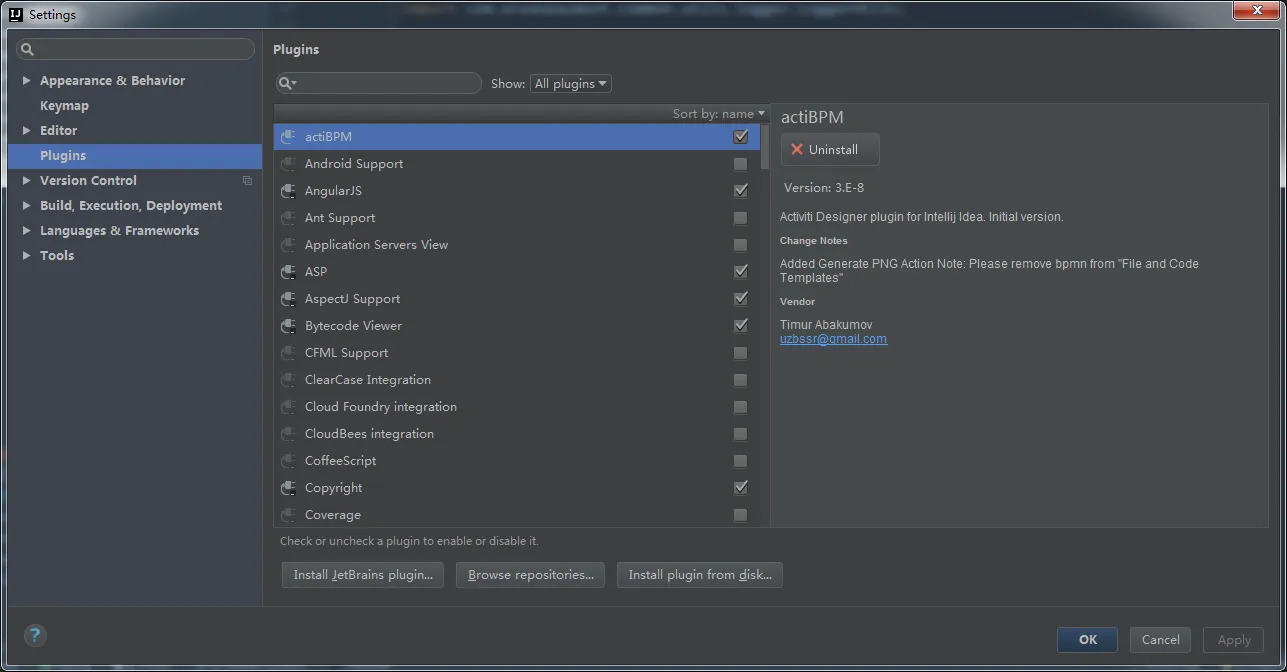This screenshot has width=1287, height=672.
Task: Click the Android Support plugin icon
Action: [288, 164]
